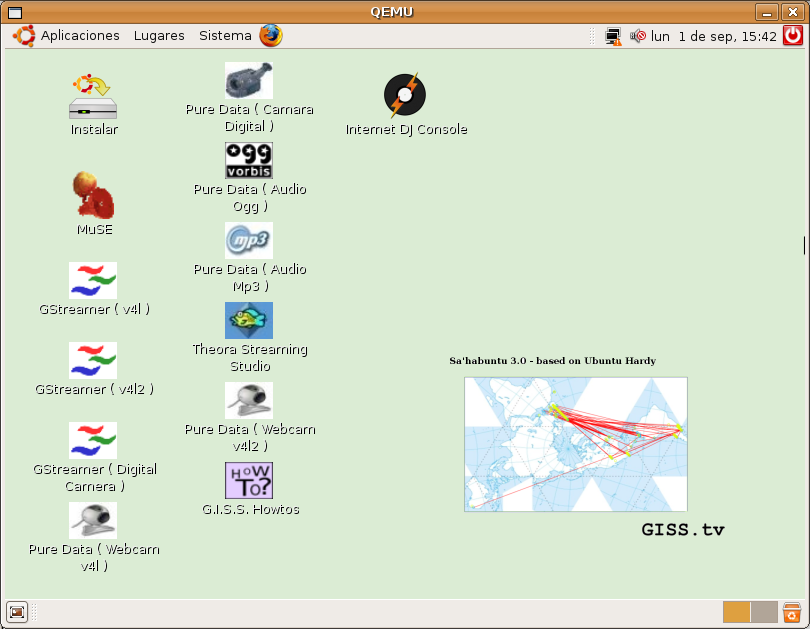Minimize the QEMU window
The image size is (810, 629).
(767, 12)
